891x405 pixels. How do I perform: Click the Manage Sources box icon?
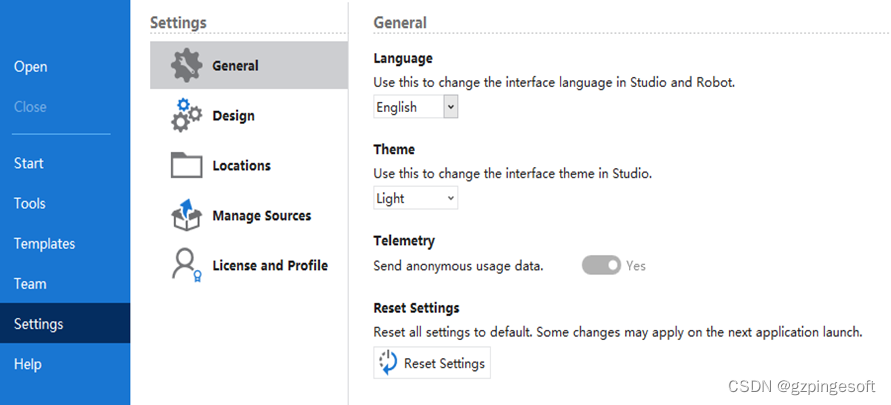click(x=186, y=215)
